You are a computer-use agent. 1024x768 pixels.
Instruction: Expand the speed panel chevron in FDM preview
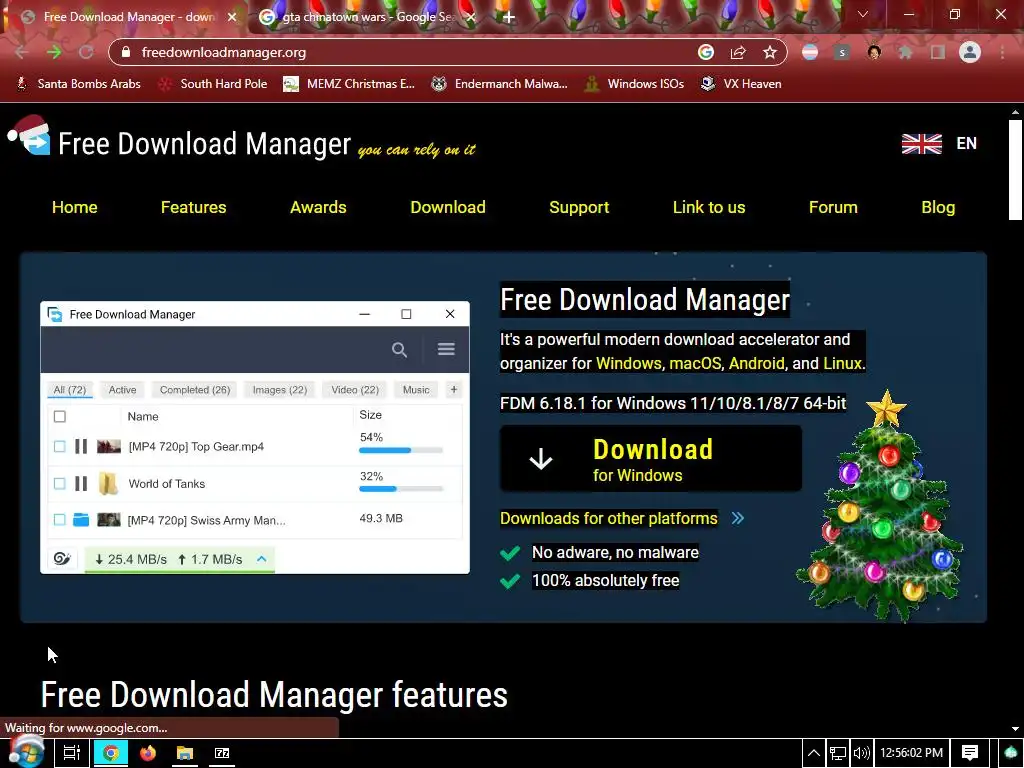[261, 559]
